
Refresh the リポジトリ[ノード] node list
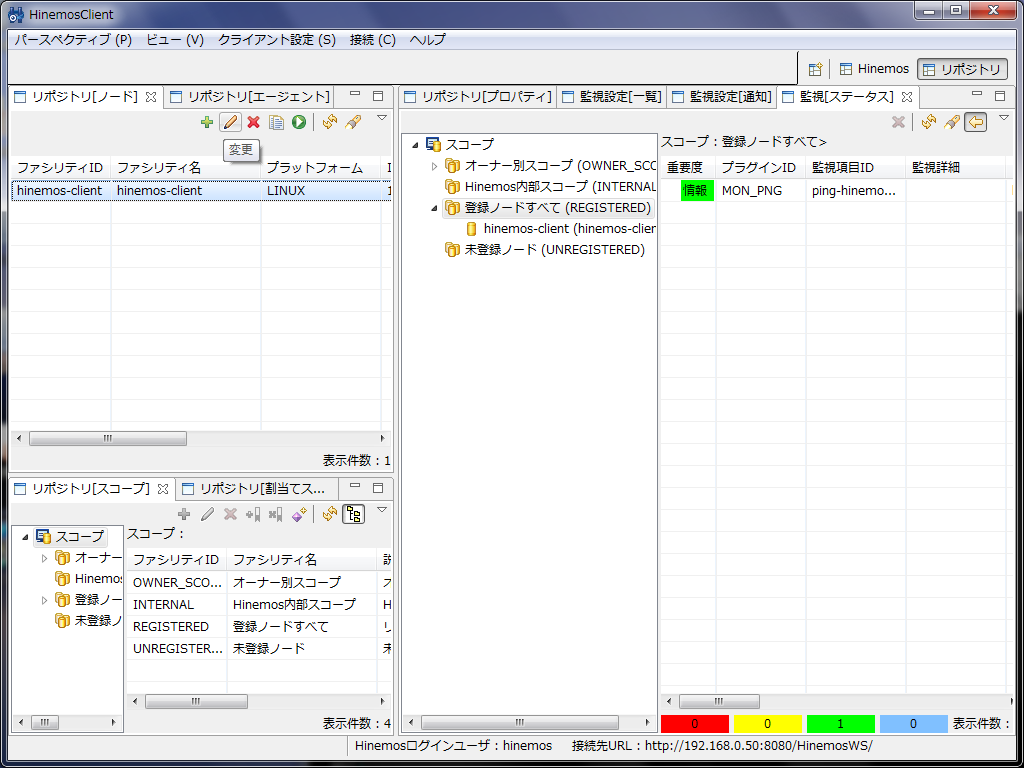pos(330,122)
